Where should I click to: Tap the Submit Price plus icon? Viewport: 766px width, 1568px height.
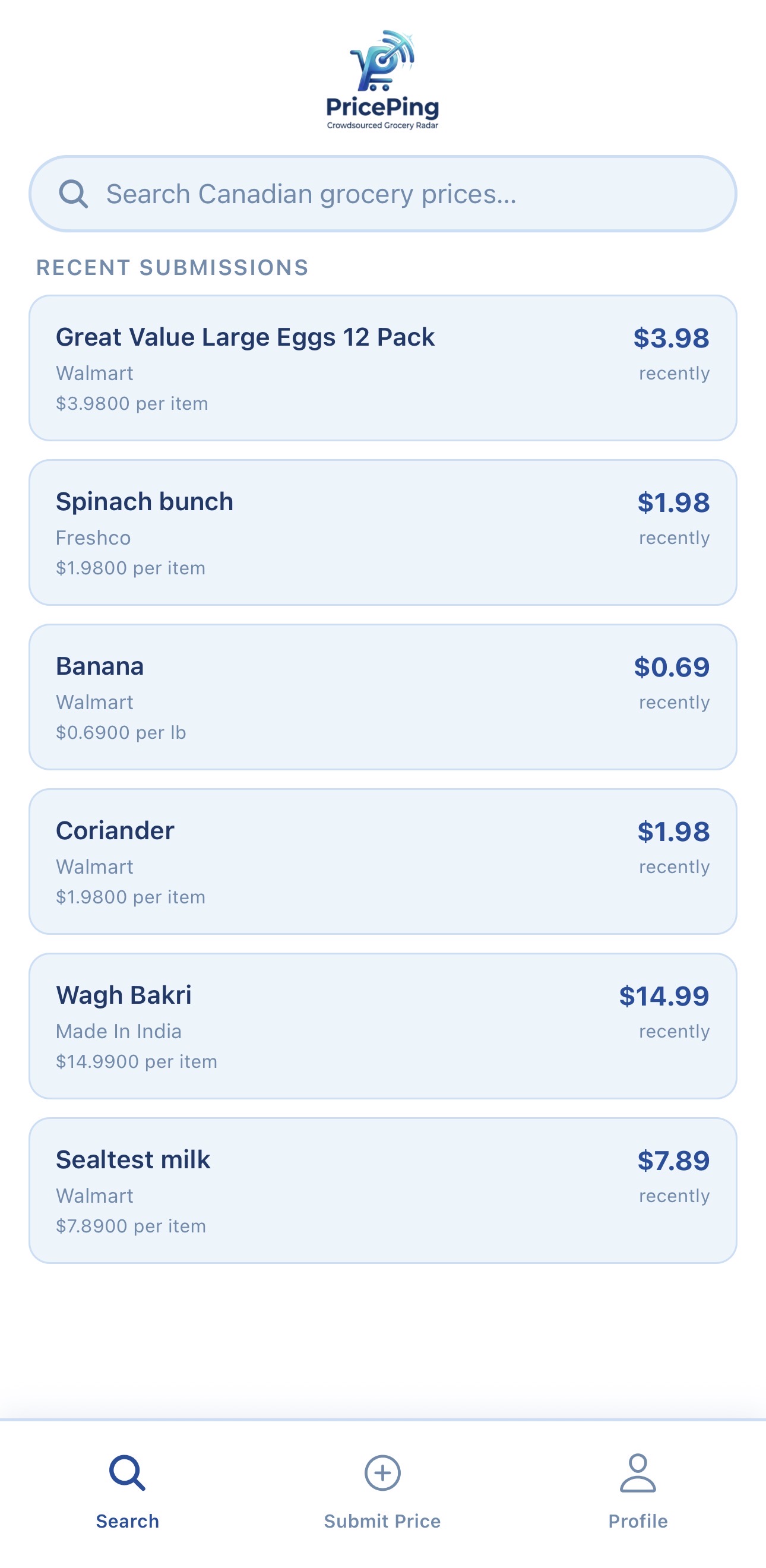382,1473
